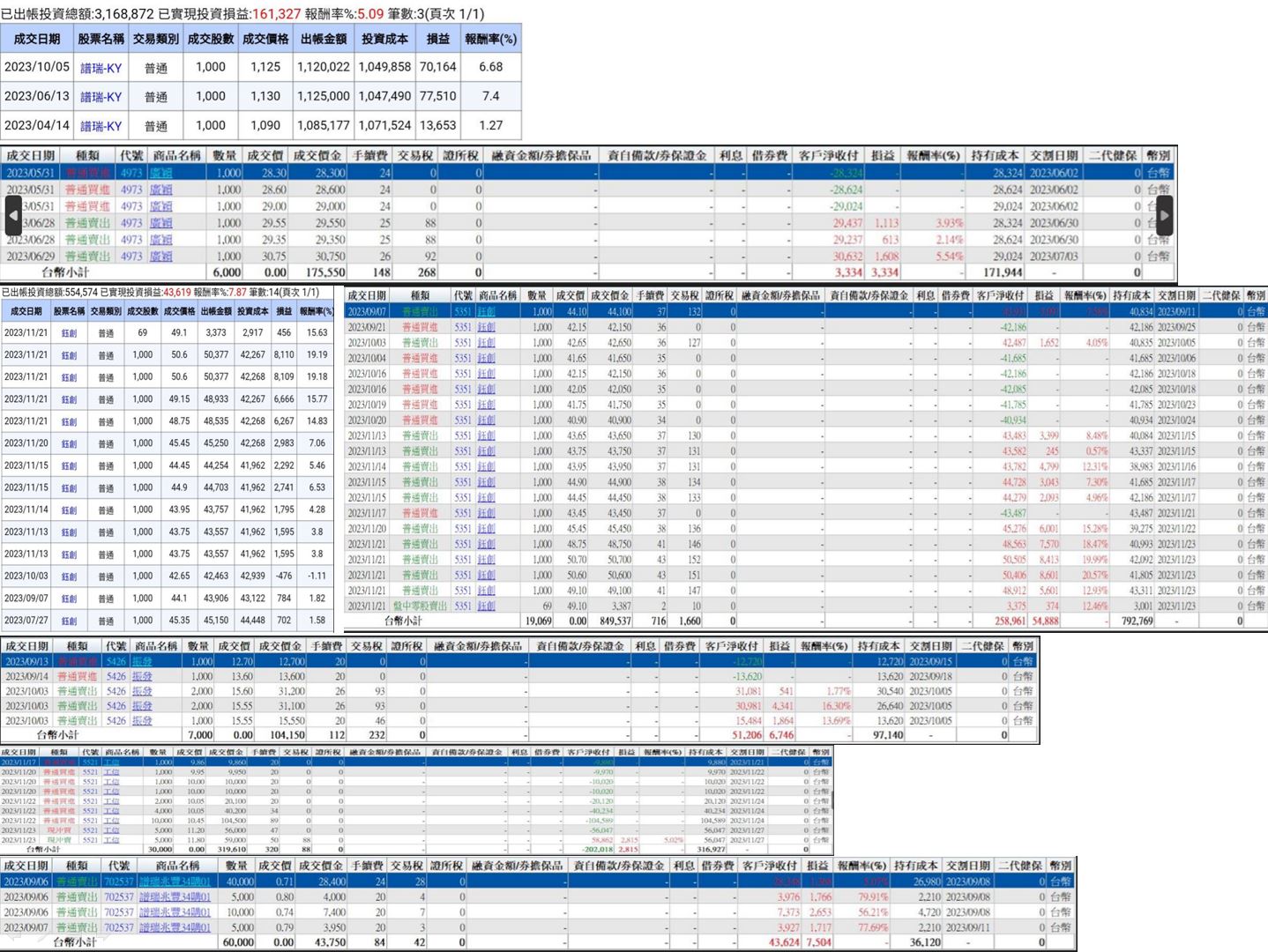
Task: Select the highlighted 2023/05/31 廣穎 row
Action: click(588, 173)
